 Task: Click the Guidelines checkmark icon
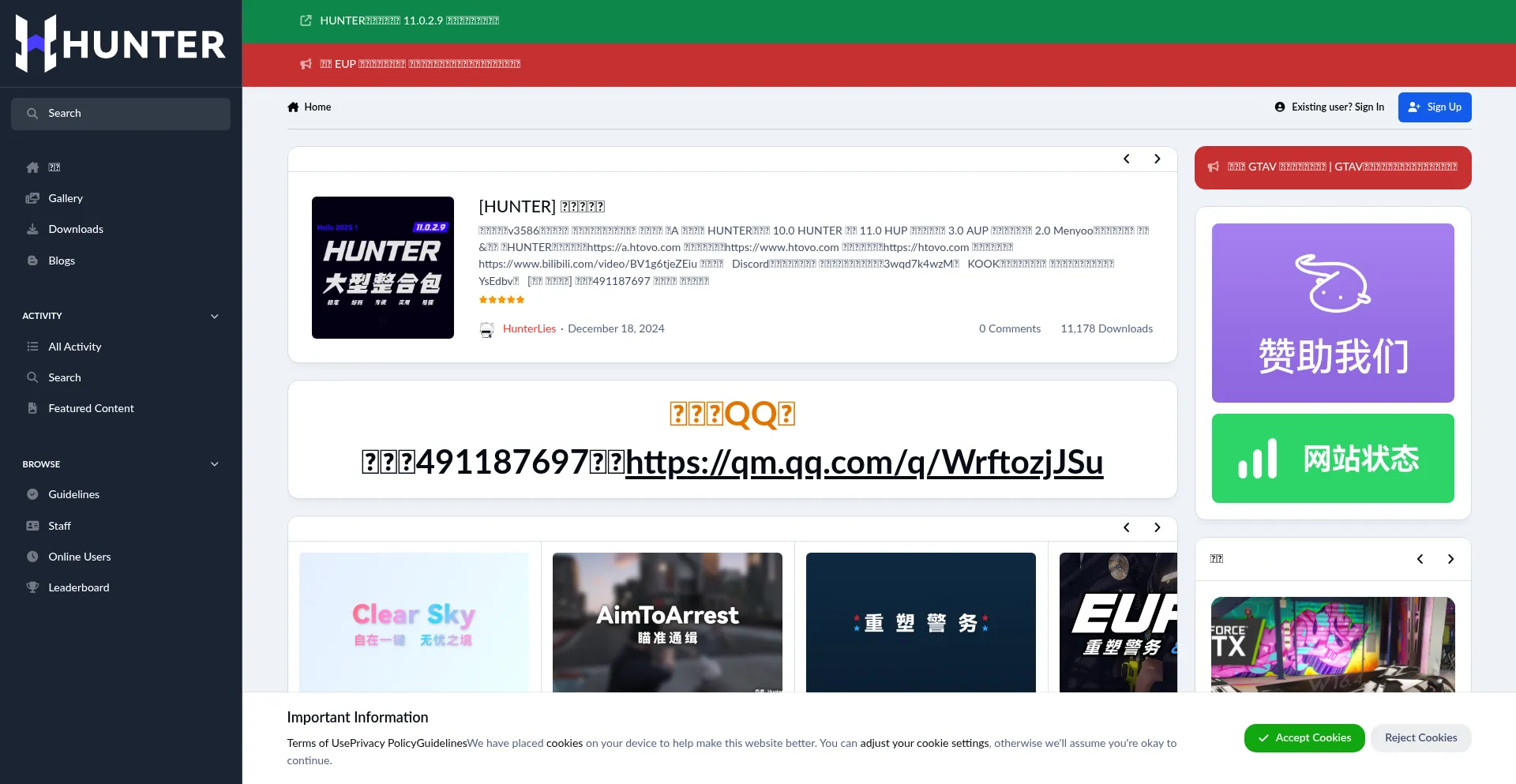(32, 494)
